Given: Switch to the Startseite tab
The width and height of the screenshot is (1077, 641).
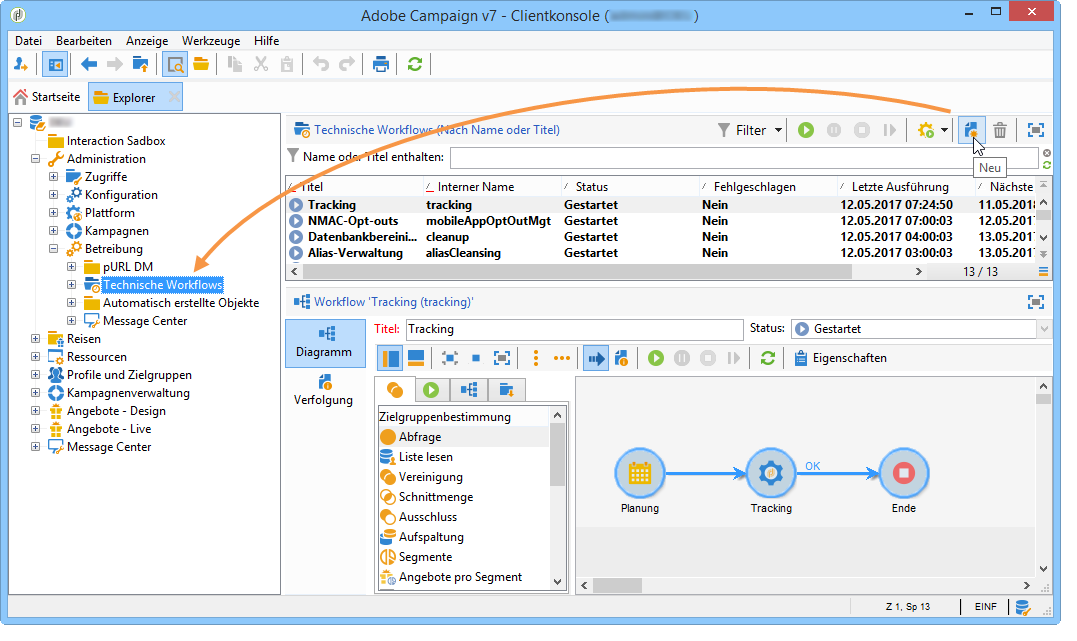Looking at the screenshot, I should point(47,97).
